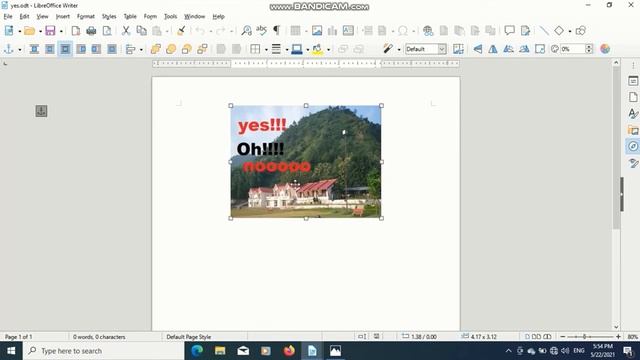Click the Save document icon

(x=50, y=31)
